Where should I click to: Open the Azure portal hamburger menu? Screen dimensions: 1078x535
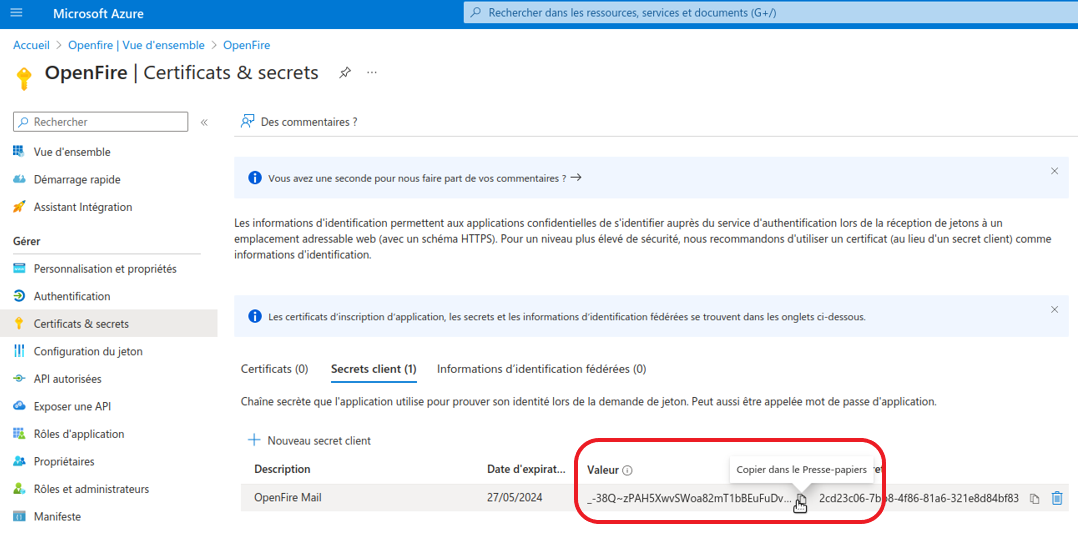point(17,13)
